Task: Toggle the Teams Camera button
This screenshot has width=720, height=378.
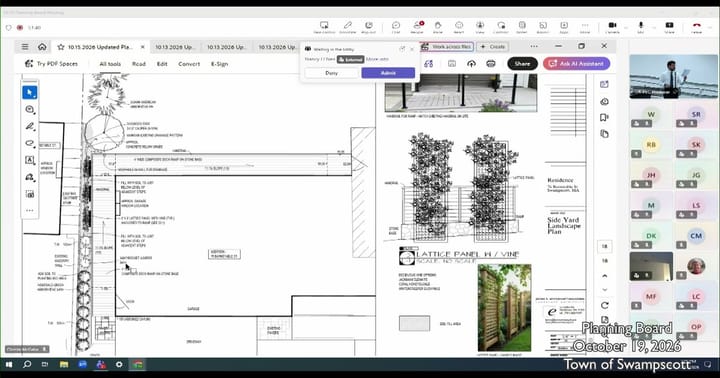Action: 612,28
